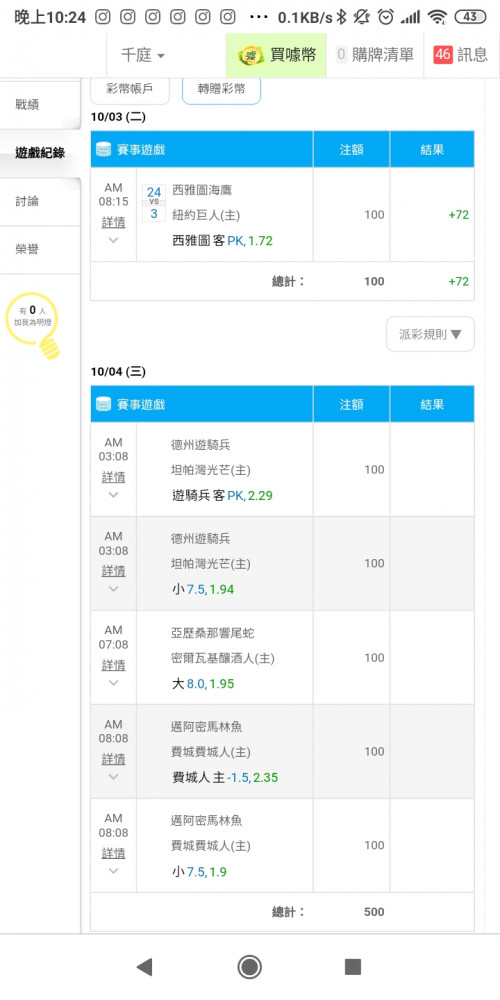500x1000 pixels.
Task: Expand chevron under 西雅圖海鷹 game 詳情
Action: click(x=113, y=240)
